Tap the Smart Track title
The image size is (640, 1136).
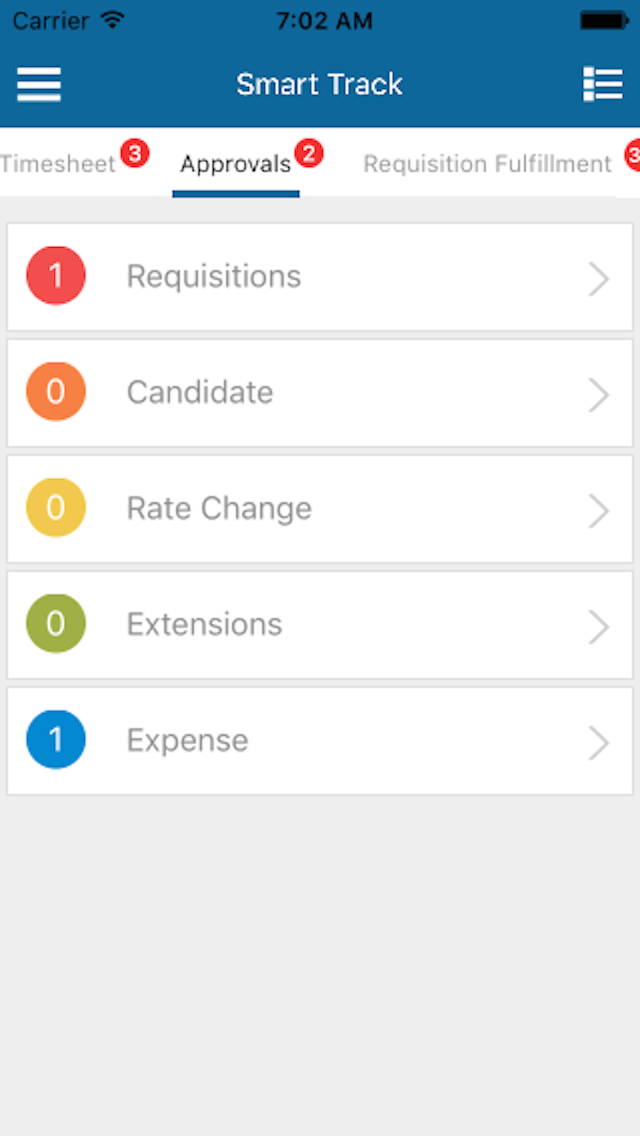(320, 85)
